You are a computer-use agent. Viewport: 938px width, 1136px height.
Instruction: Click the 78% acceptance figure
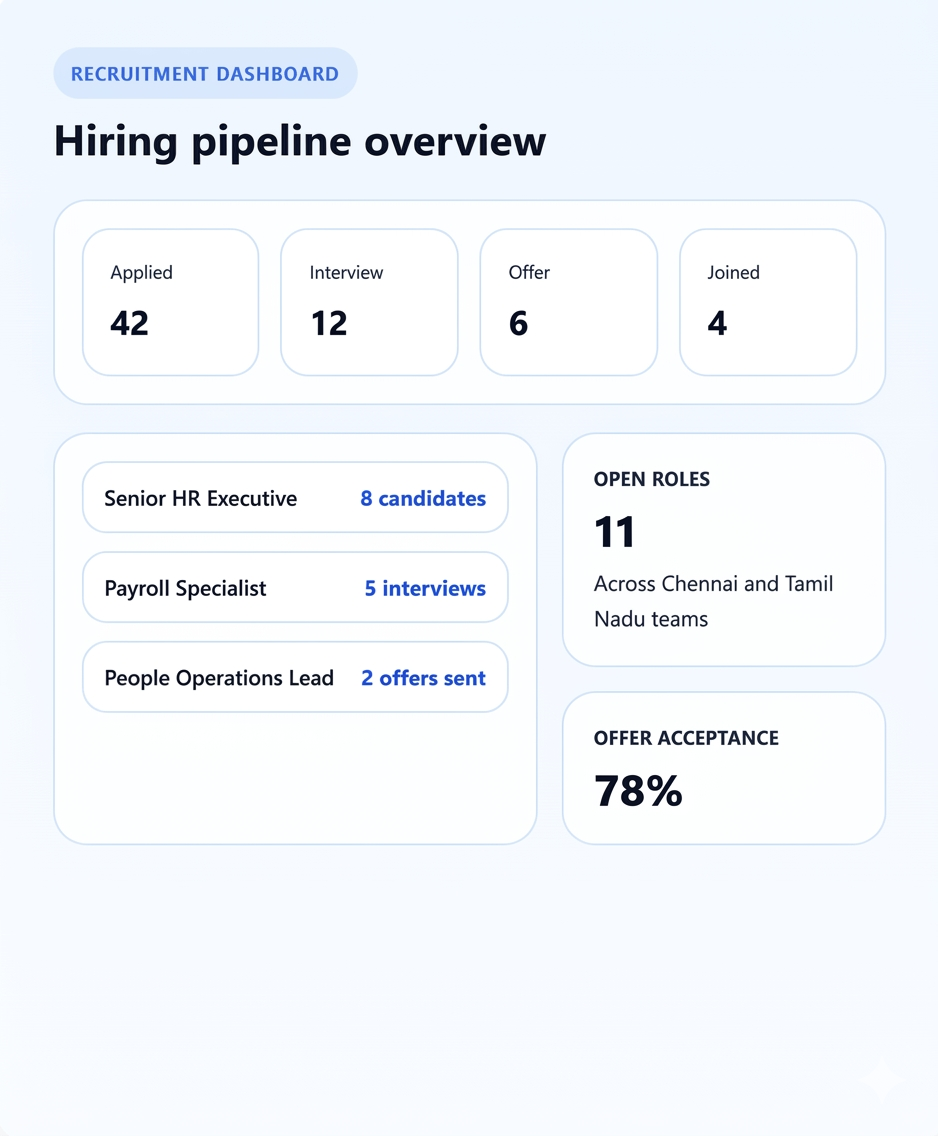pyautogui.click(x=638, y=790)
